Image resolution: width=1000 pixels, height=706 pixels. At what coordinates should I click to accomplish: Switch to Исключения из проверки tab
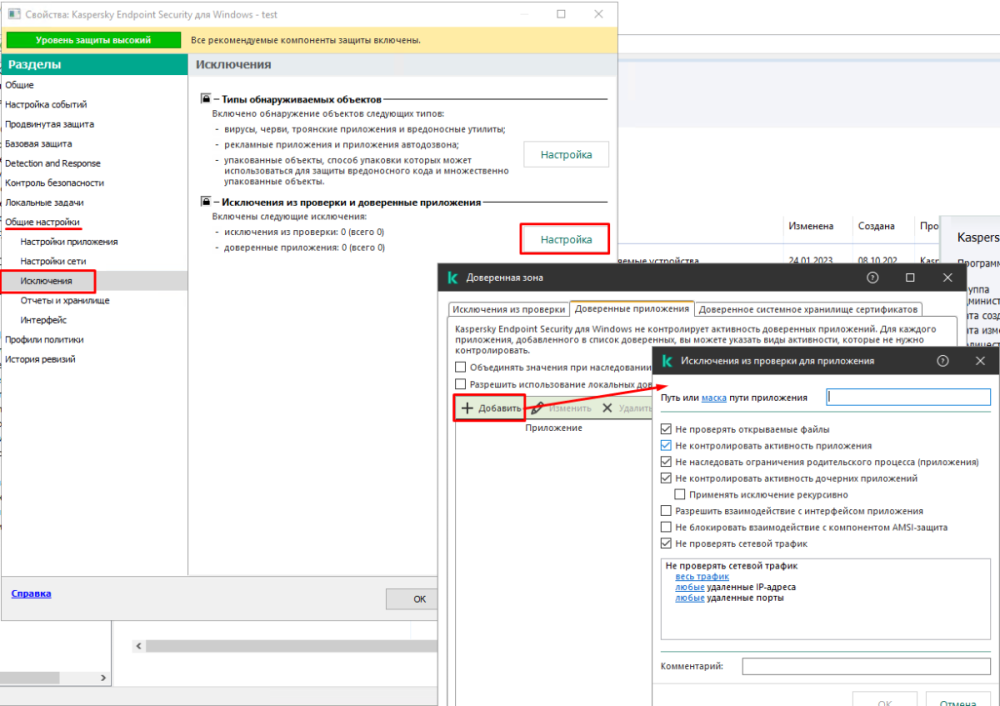(x=508, y=309)
